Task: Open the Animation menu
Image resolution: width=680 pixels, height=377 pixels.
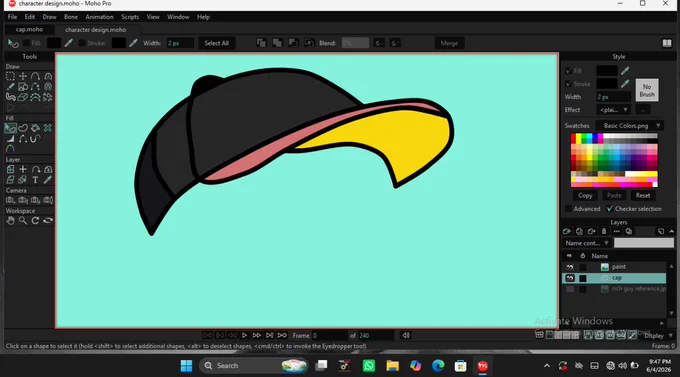Action: pos(99,17)
